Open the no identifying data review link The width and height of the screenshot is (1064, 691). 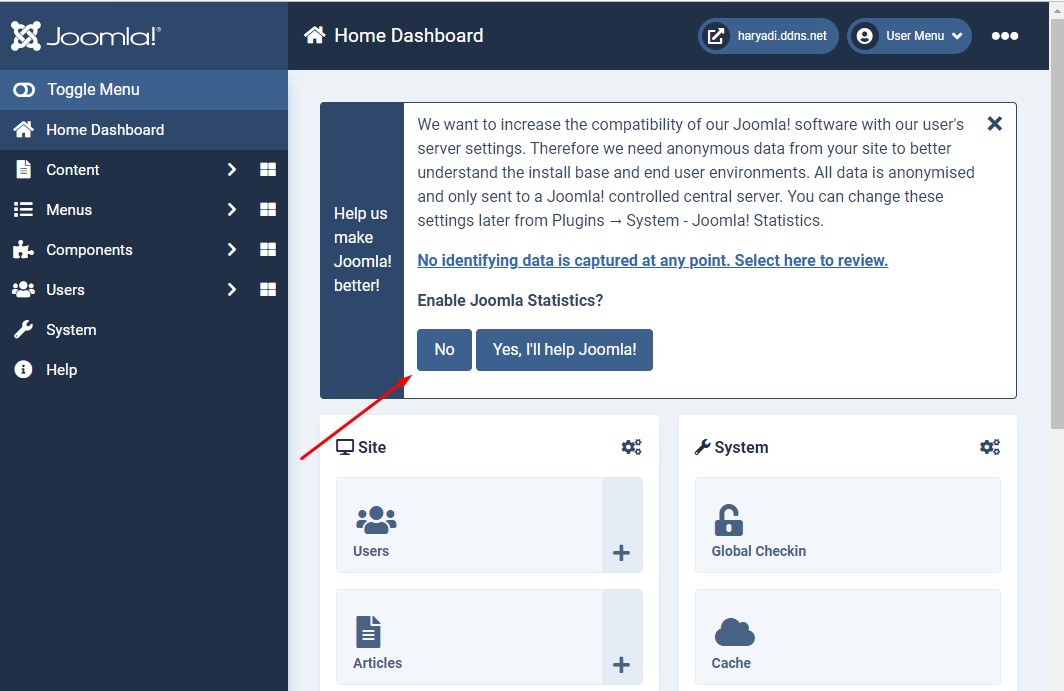[x=652, y=260]
